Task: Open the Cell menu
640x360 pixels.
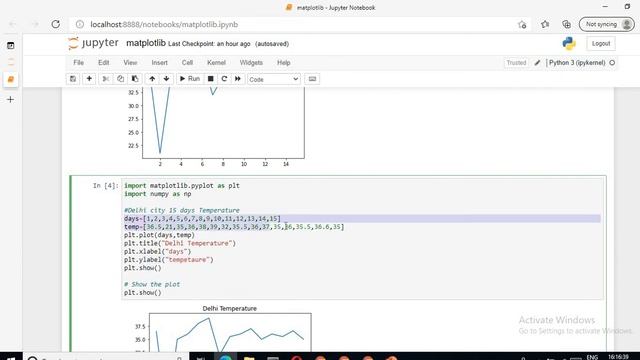Action: point(187,62)
